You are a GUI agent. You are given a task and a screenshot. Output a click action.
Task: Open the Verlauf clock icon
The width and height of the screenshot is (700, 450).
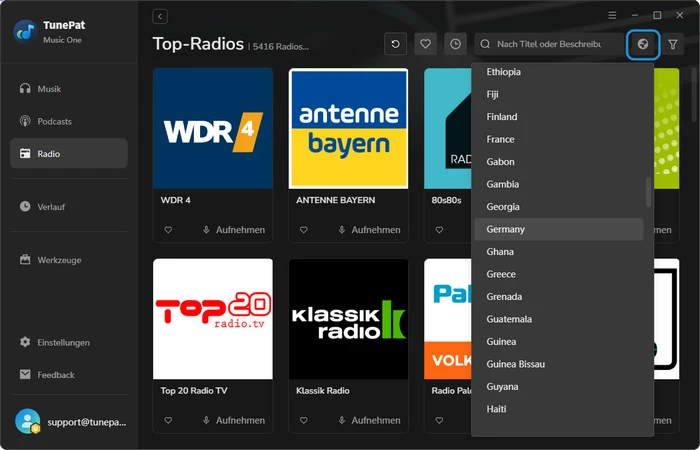tap(25, 206)
